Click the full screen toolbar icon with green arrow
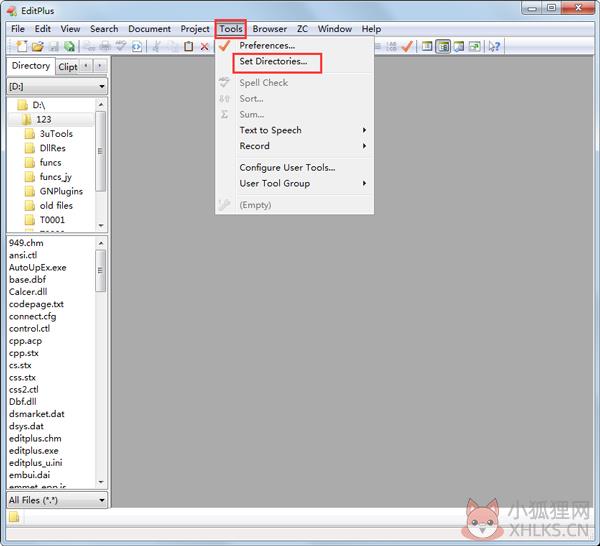 pyautogui.click(x=474, y=47)
